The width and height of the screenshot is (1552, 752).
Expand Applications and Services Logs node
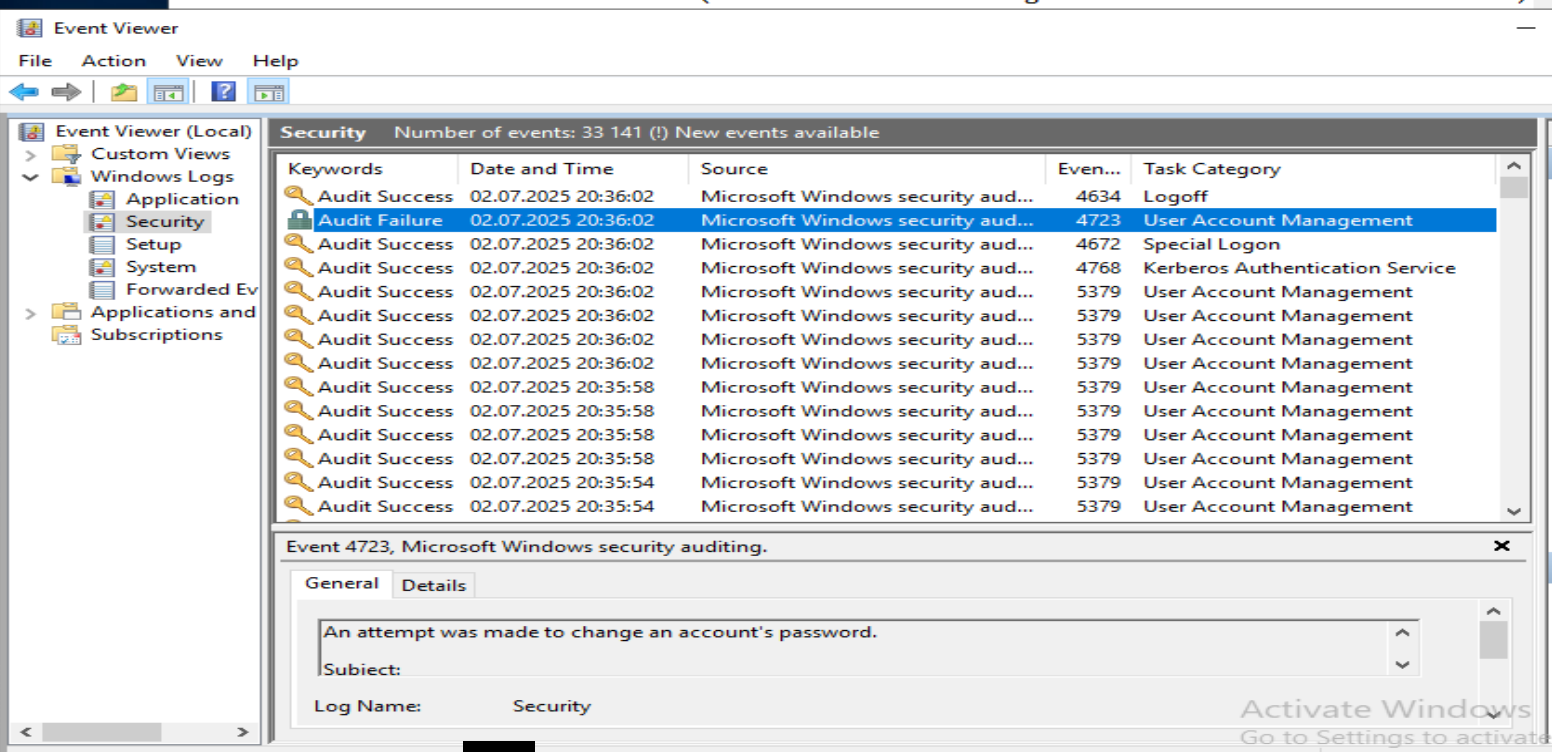coord(31,313)
